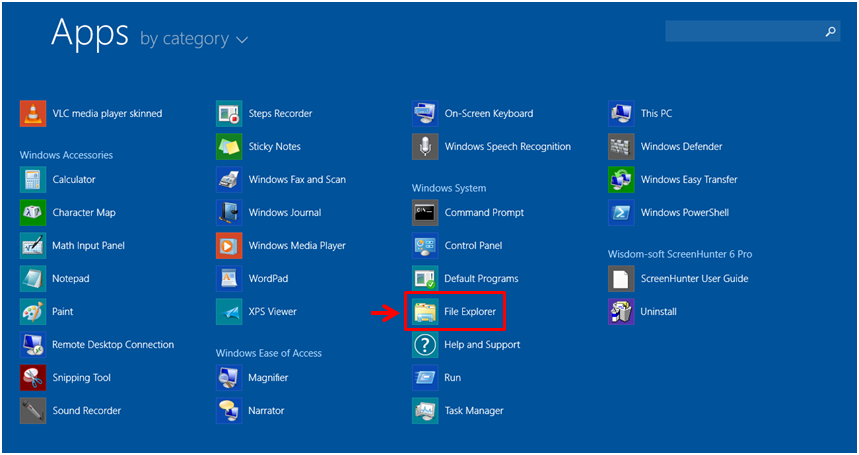
Task: Open the Character Map icon
Action: pyautogui.click(x=33, y=212)
